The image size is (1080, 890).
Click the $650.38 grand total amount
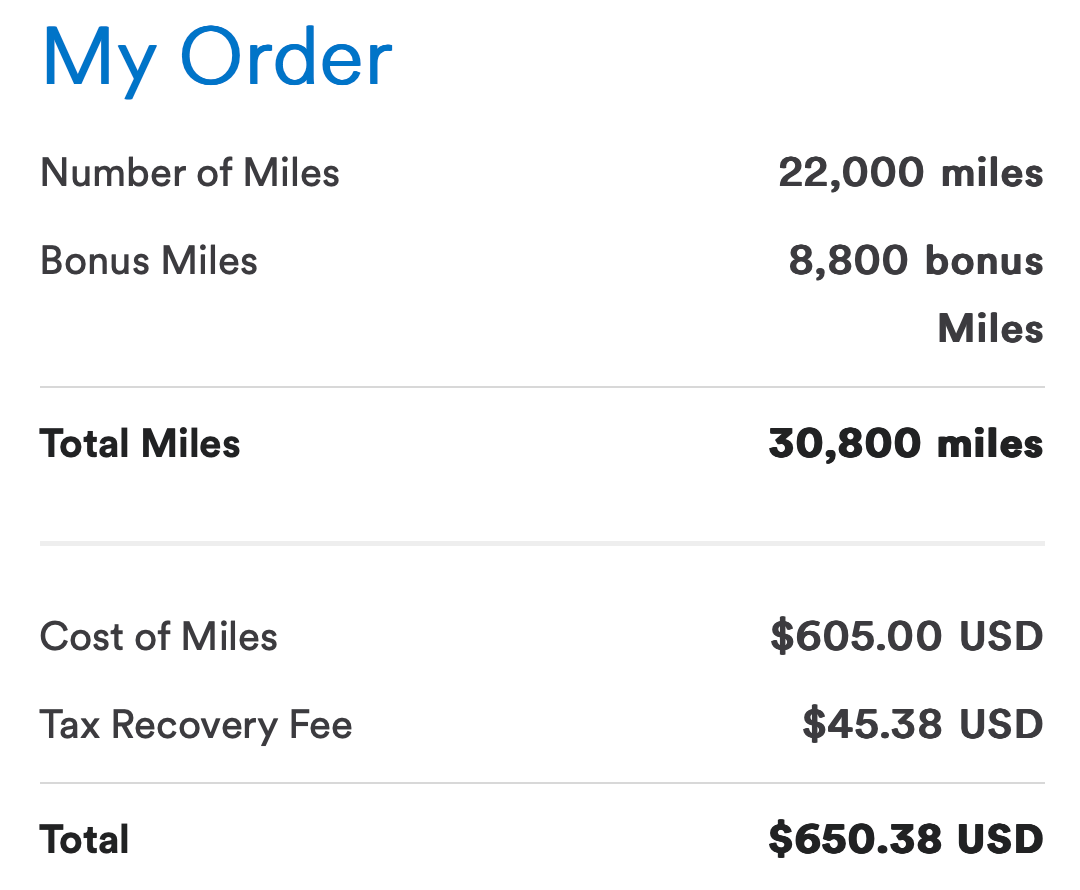point(856,840)
